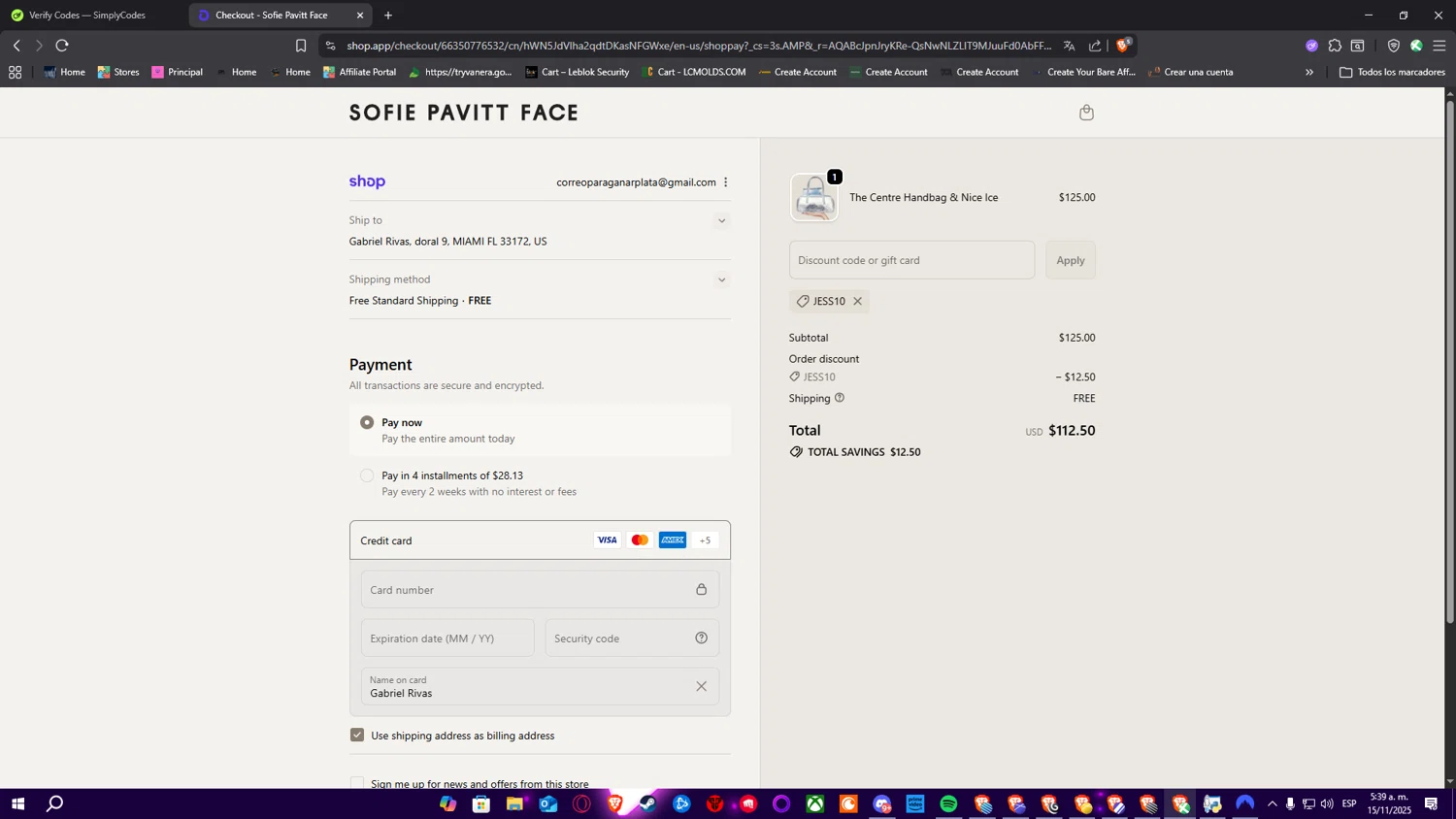Select the Checkout Sofie Pavitt Face tab
The image size is (1456, 819).
click(271, 16)
